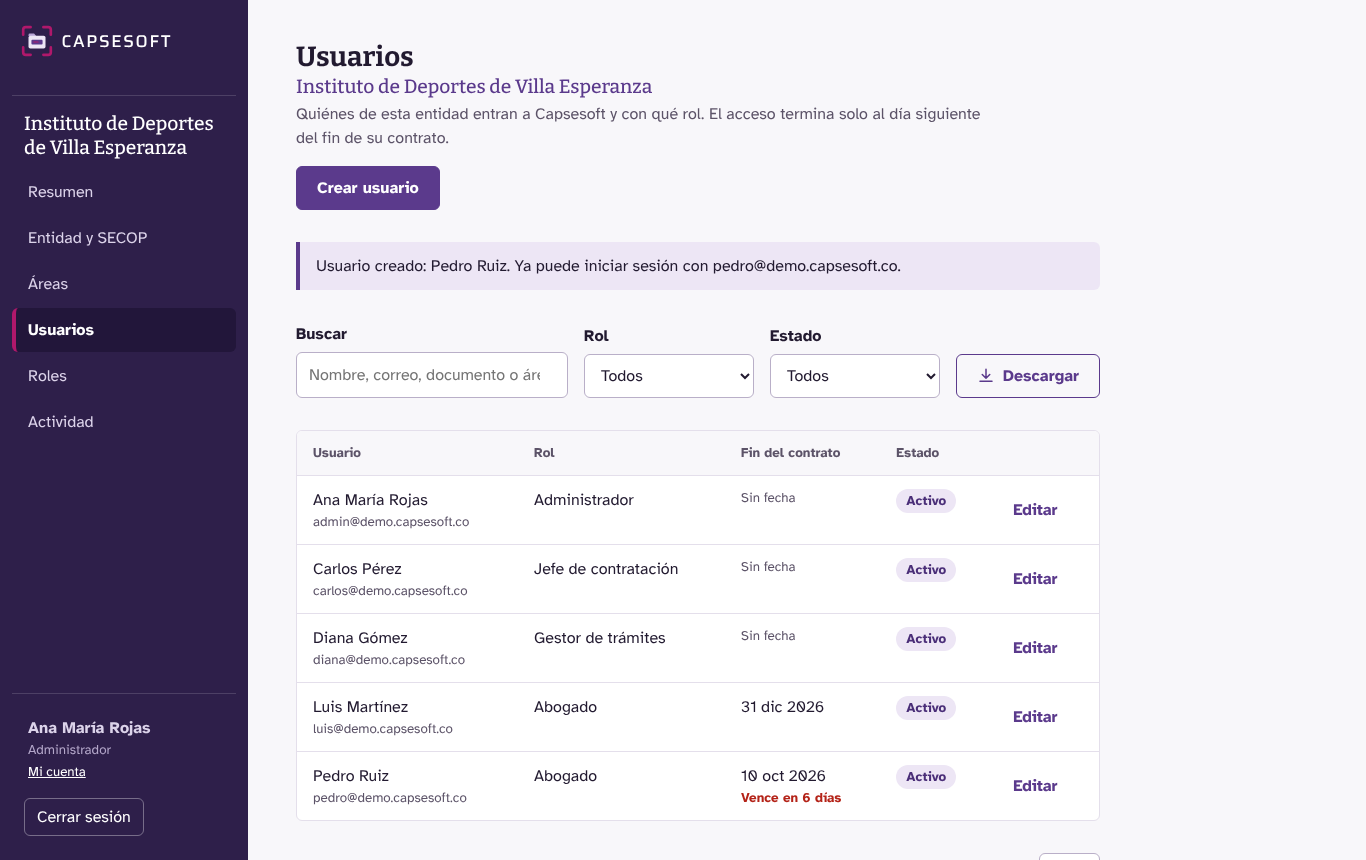The height and width of the screenshot is (860, 1366).
Task: Click the Activo badge for Pedro Ruiz
Action: (x=926, y=777)
